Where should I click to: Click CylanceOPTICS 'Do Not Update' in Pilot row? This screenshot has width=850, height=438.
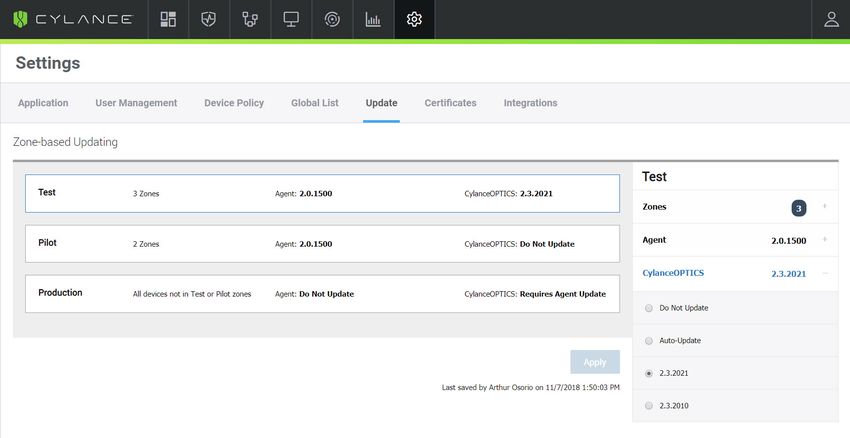point(547,244)
